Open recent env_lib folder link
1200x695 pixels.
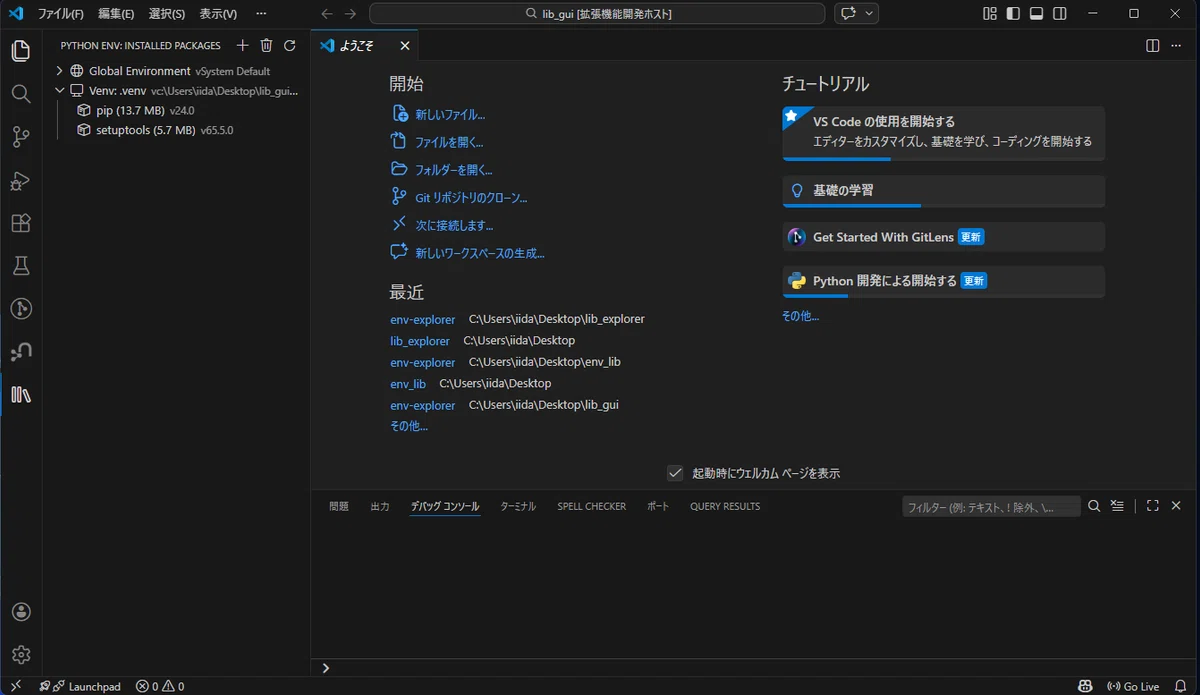pos(408,384)
